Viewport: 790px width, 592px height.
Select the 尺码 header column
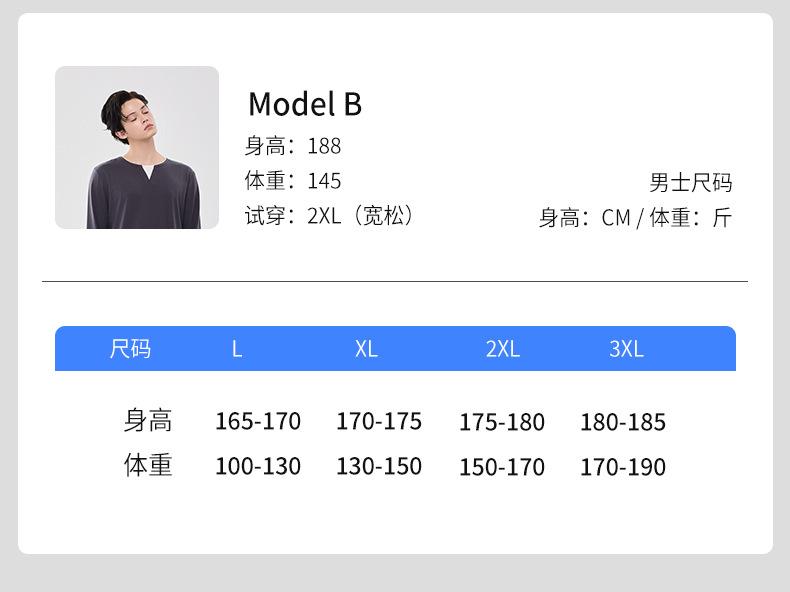[130, 349]
